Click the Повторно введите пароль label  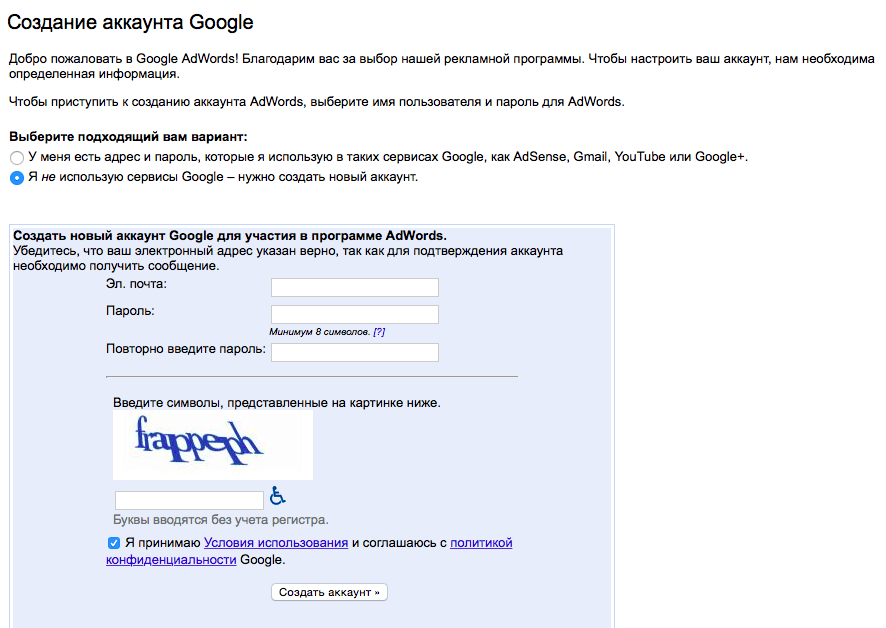coord(186,349)
